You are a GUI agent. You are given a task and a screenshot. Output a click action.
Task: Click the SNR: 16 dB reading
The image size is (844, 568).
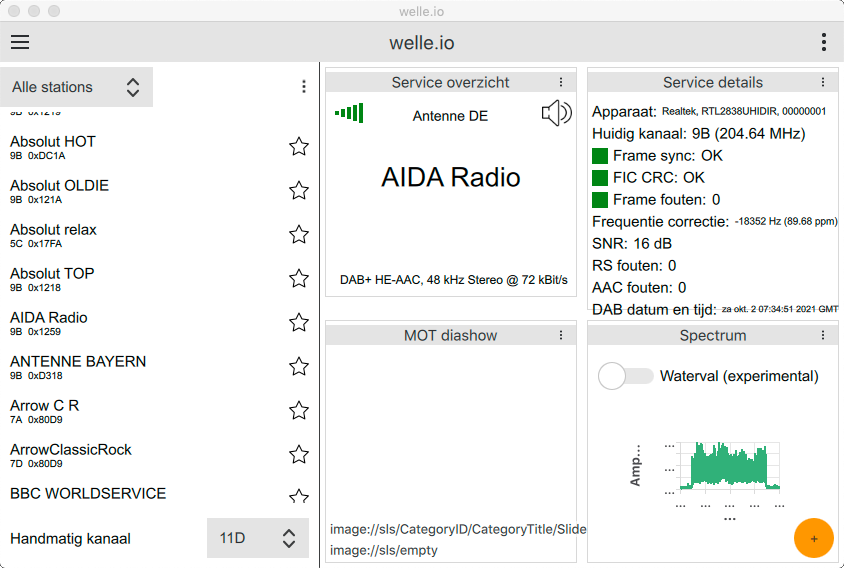(632, 244)
